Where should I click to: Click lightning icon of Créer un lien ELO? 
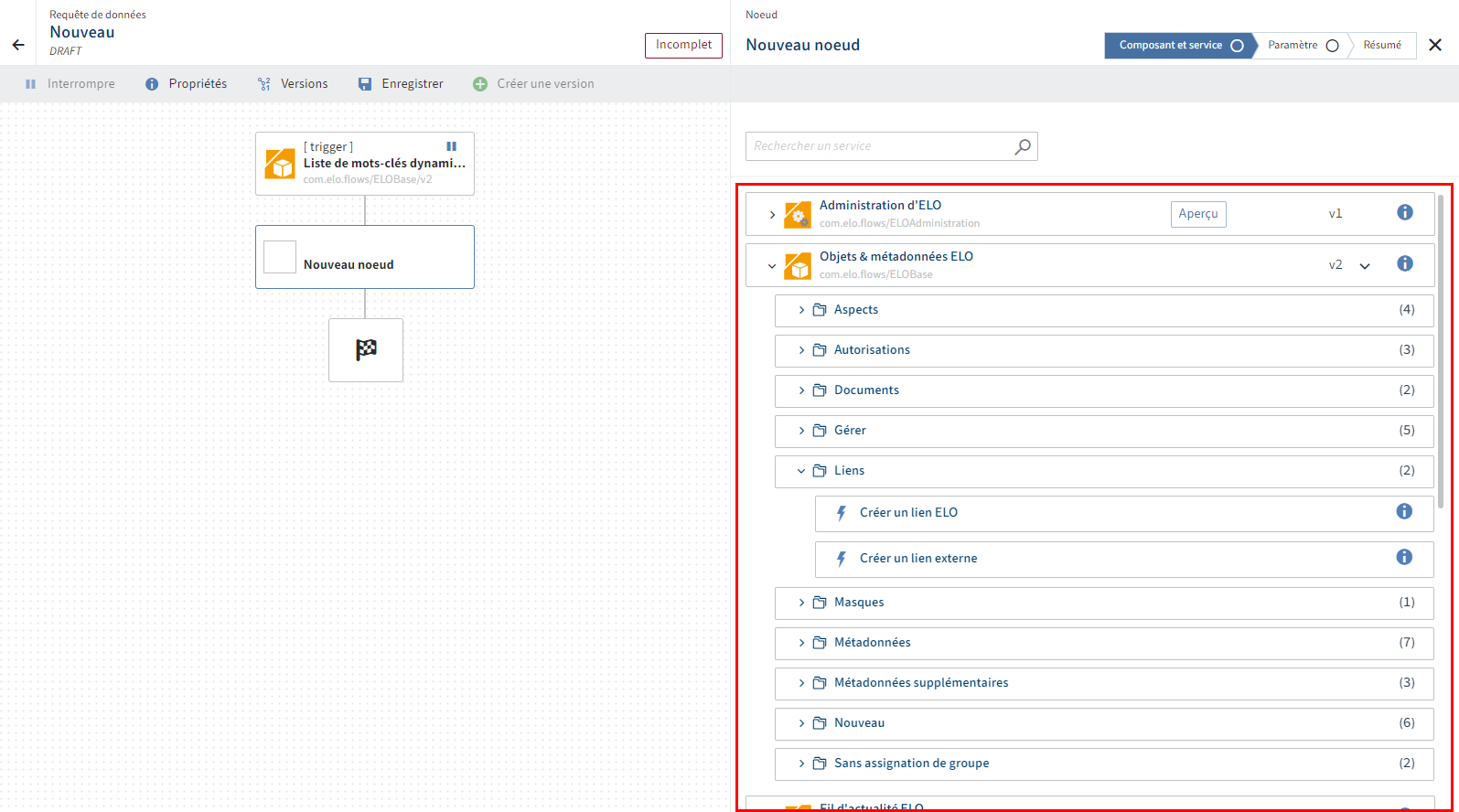[x=842, y=513]
